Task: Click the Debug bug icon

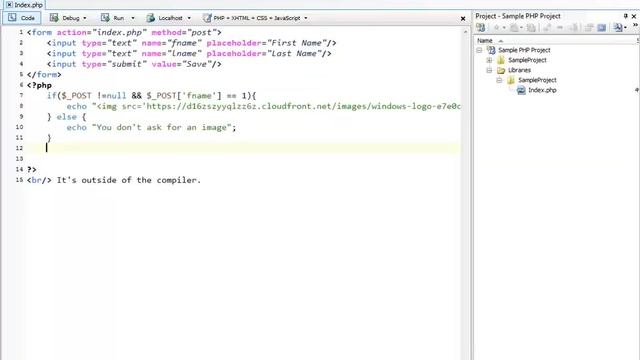Action: [x=54, y=18]
